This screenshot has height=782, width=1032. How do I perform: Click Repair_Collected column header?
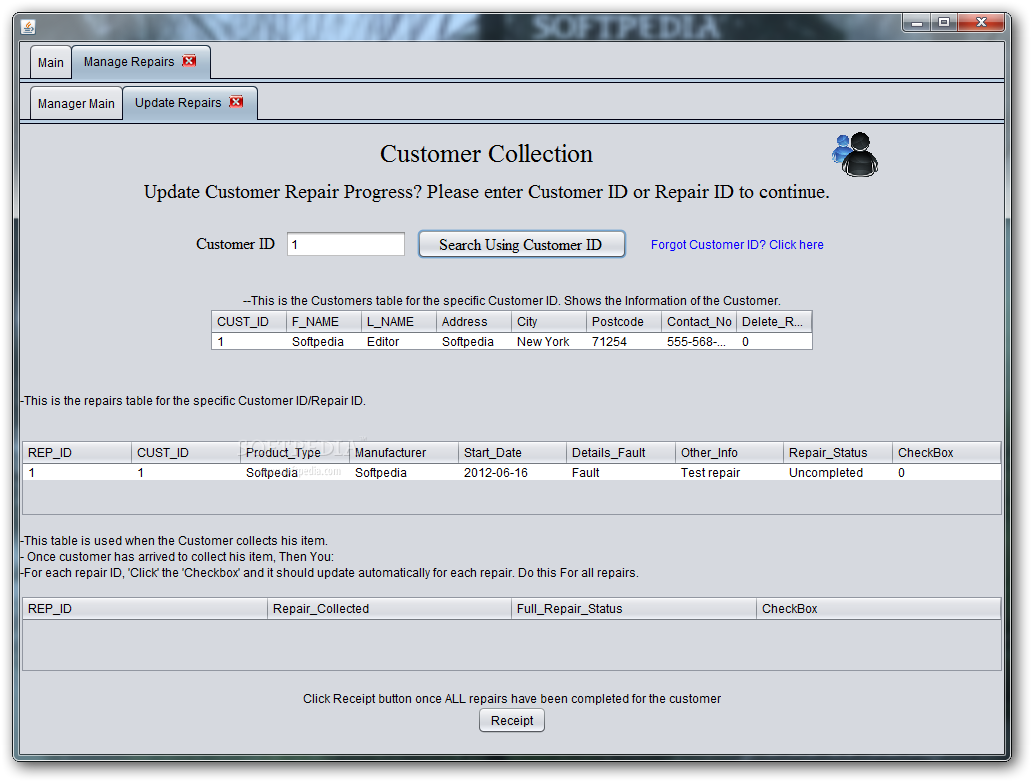click(x=390, y=608)
